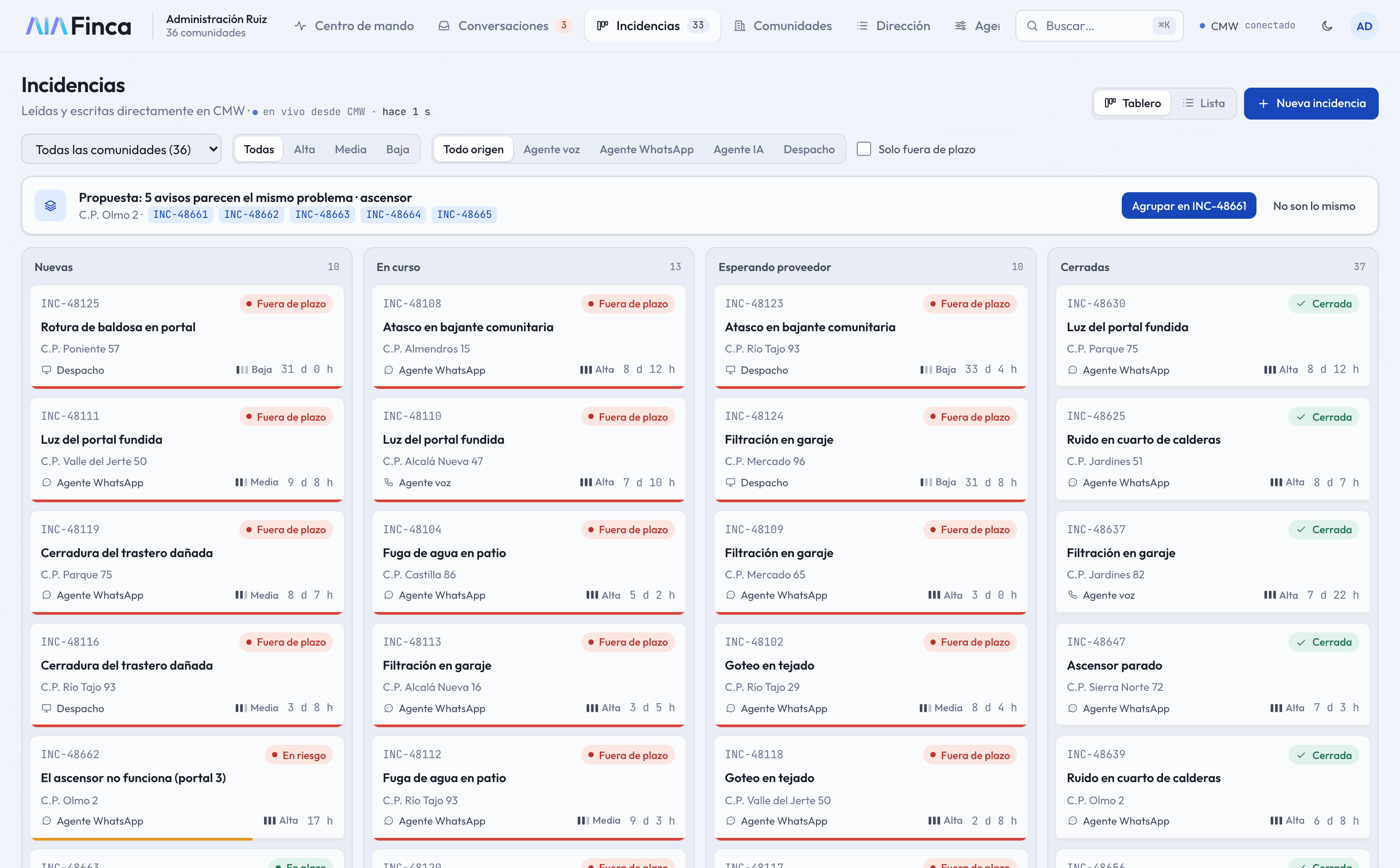Viewport: 1400px width, 868px height.
Task: Enable Solo fuera de plazo checkbox
Action: pyautogui.click(x=863, y=149)
